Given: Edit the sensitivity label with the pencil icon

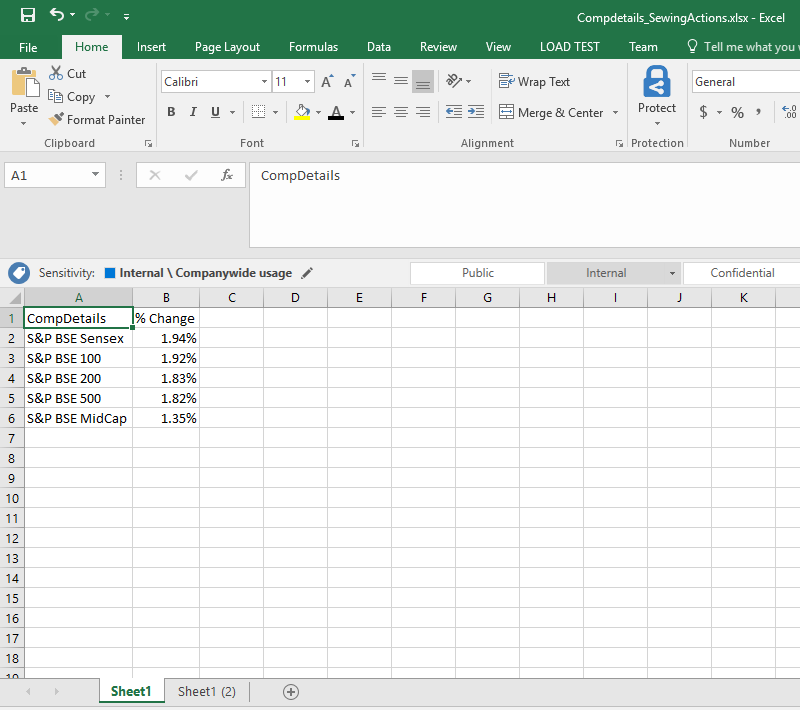Looking at the screenshot, I should (307, 272).
